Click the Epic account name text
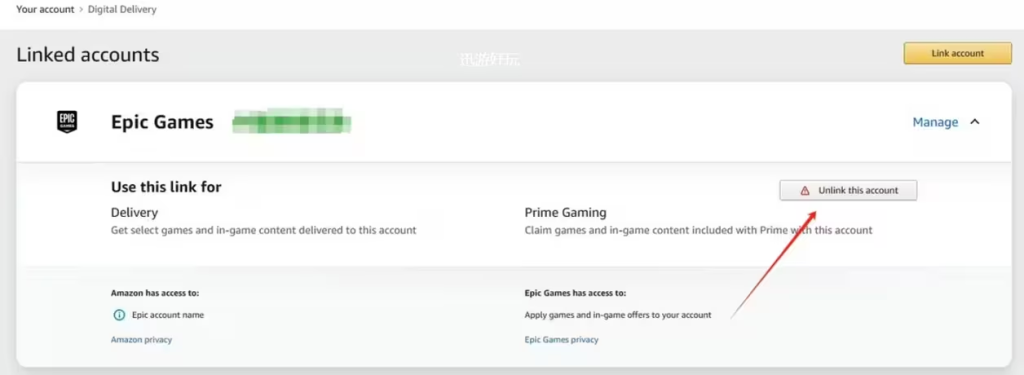 (x=168, y=315)
